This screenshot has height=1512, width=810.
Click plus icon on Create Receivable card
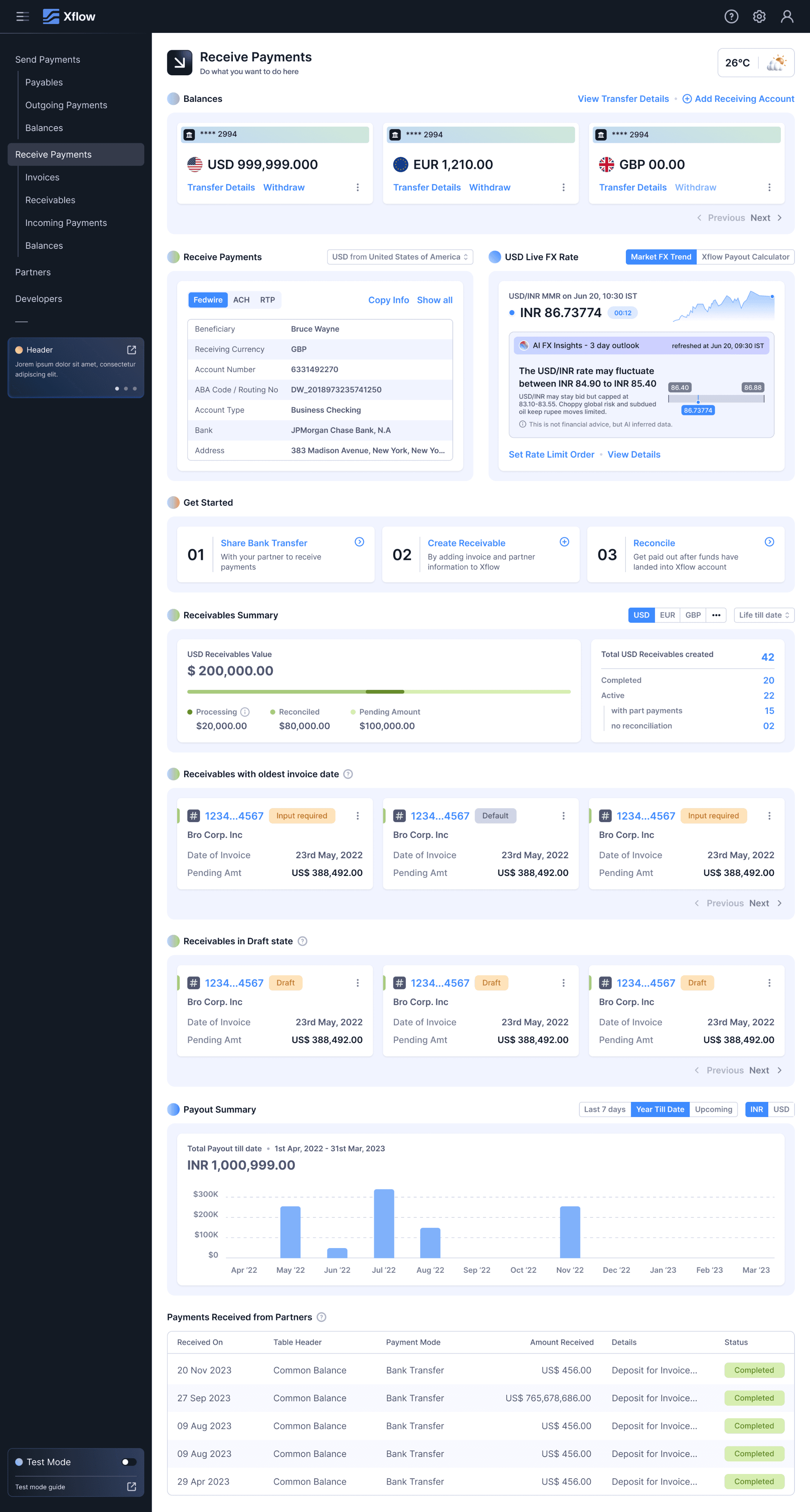point(564,542)
